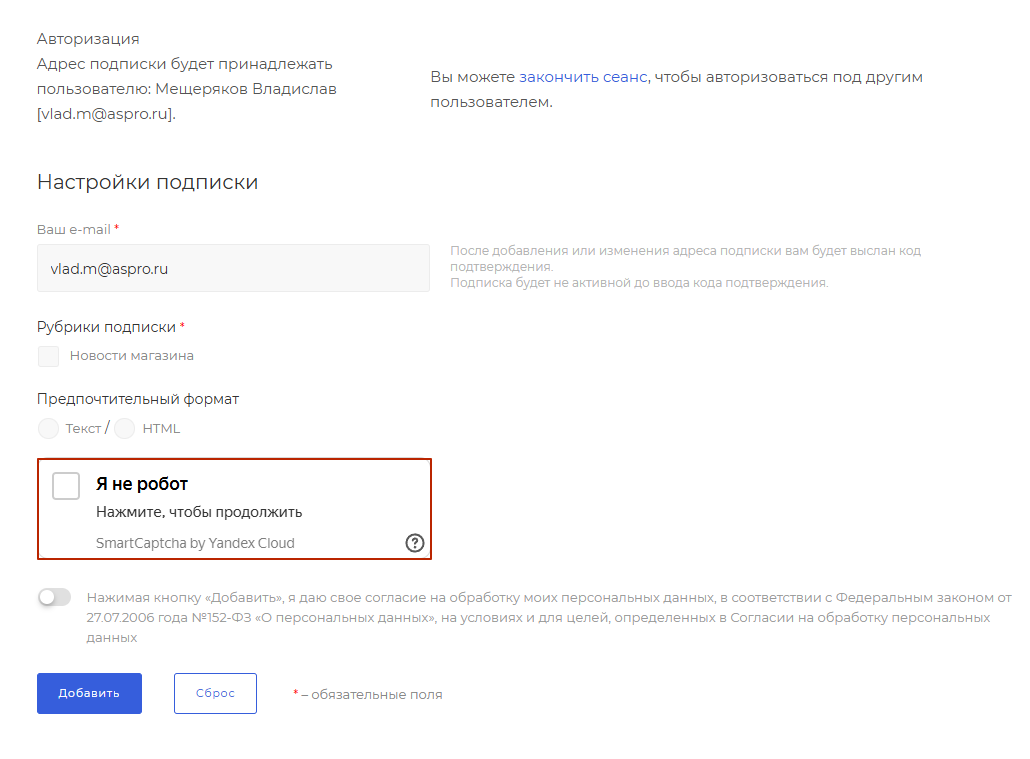This screenshot has width=1030, height=759.
Task: Click the "SmartCaptcha by Yandex Cloud" text
Action: tap(195, 544)
